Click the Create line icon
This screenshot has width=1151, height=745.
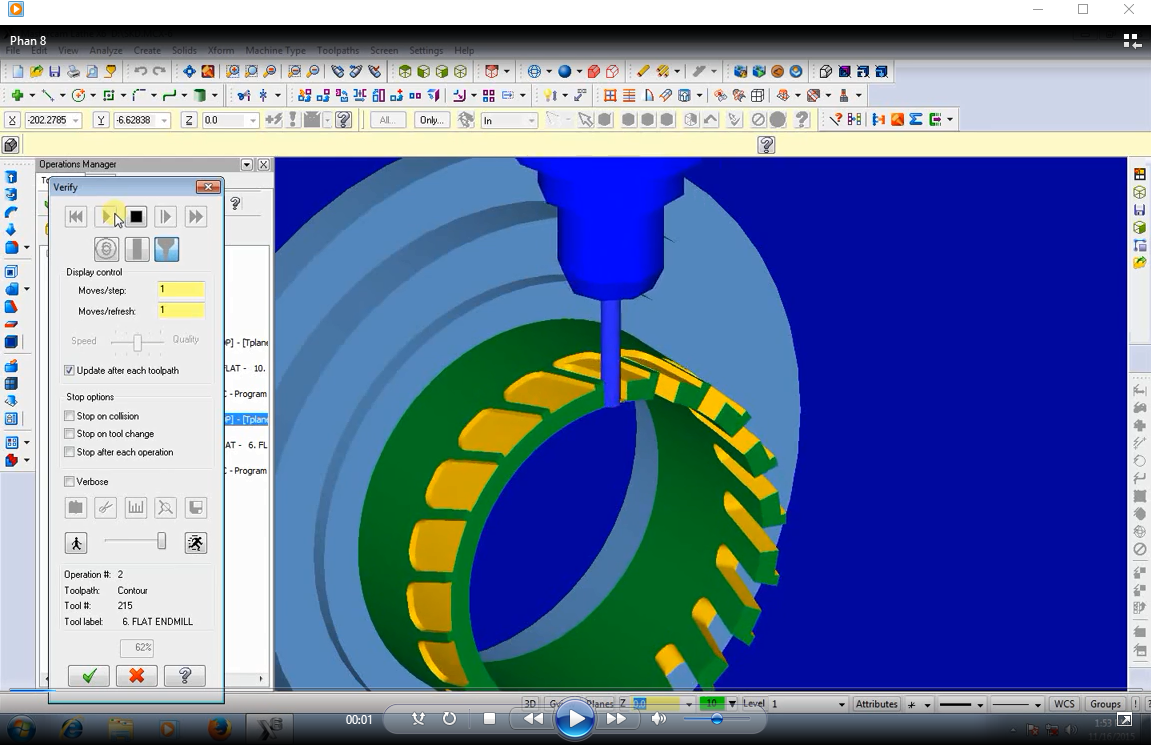coord(48,95)
